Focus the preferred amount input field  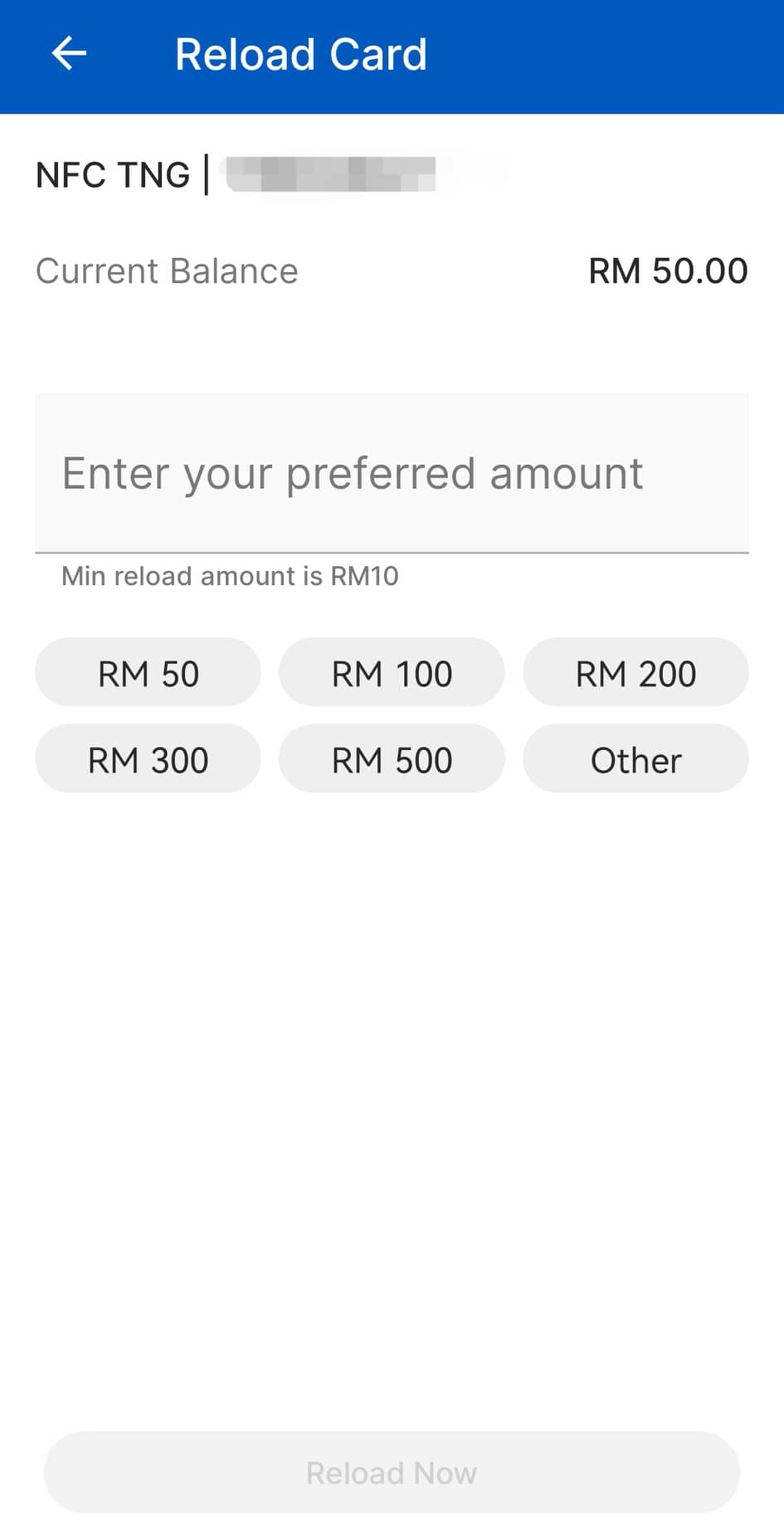tap(392, 473)
